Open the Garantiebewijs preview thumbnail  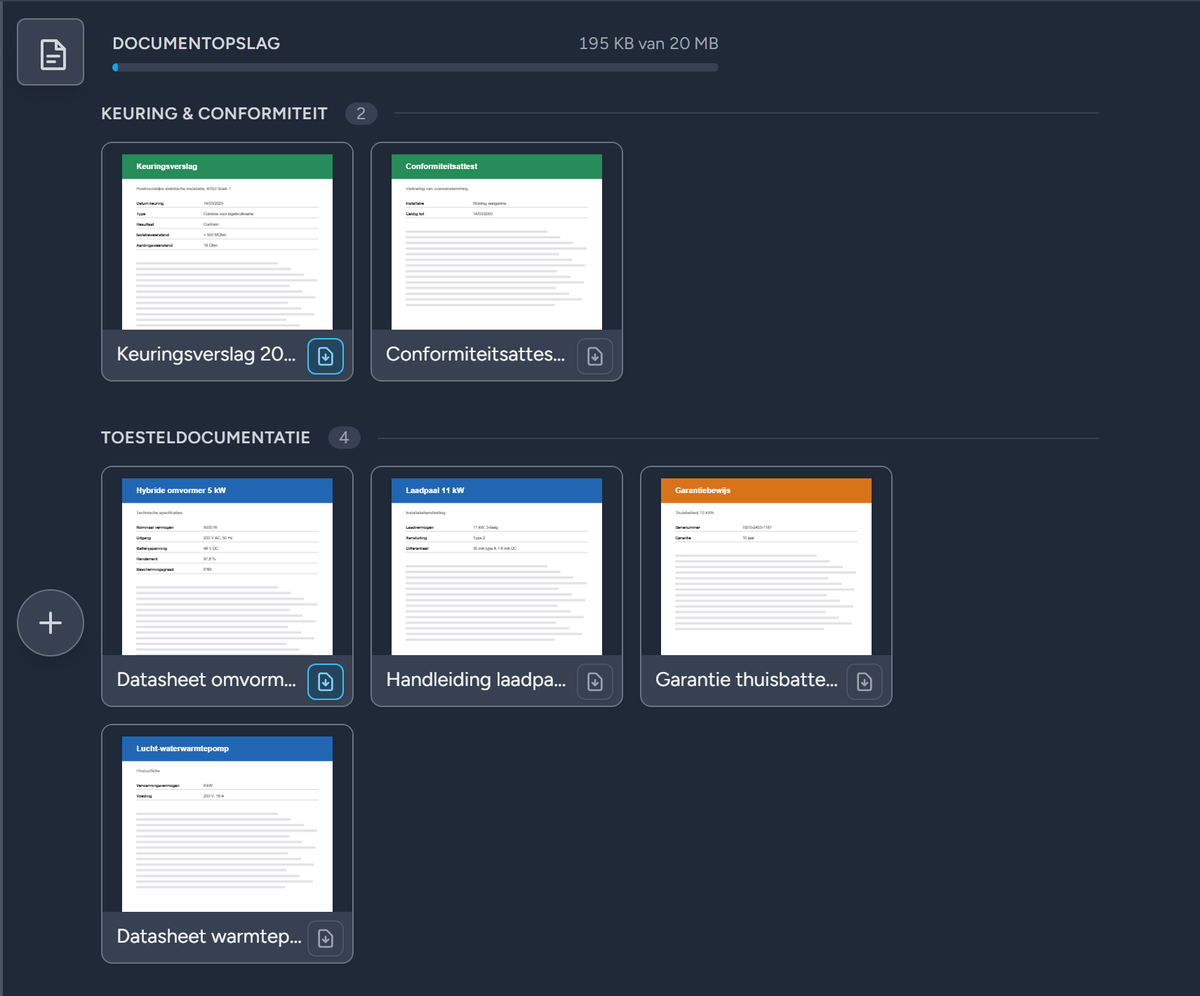[767, 566]
